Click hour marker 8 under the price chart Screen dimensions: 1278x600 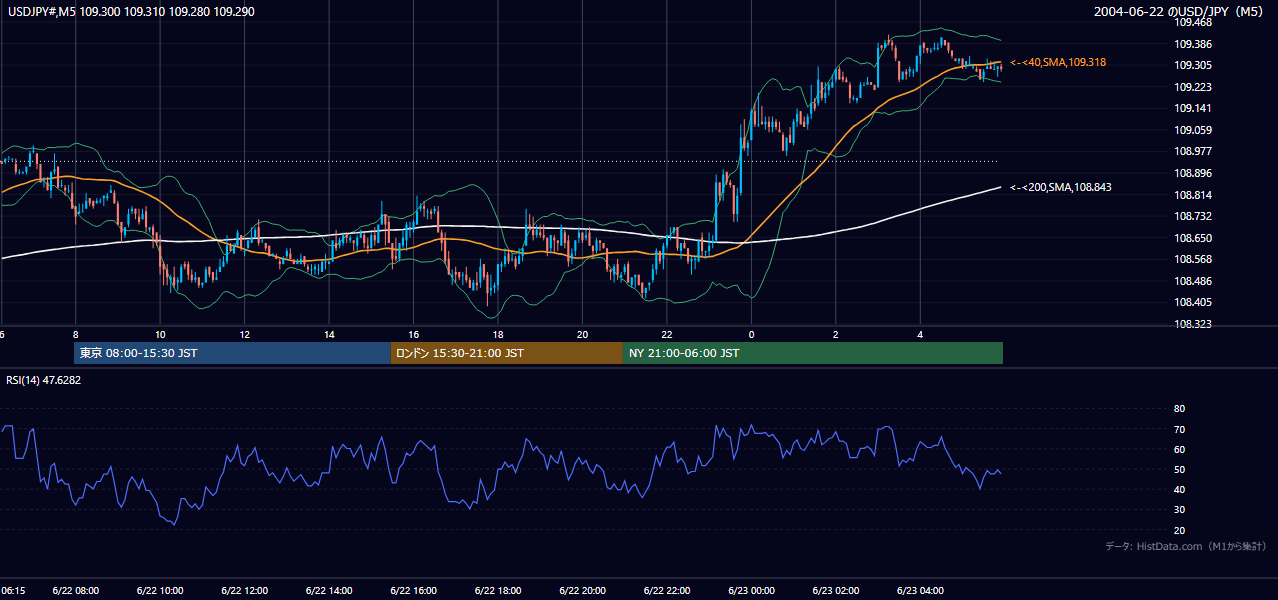[75, 335]
